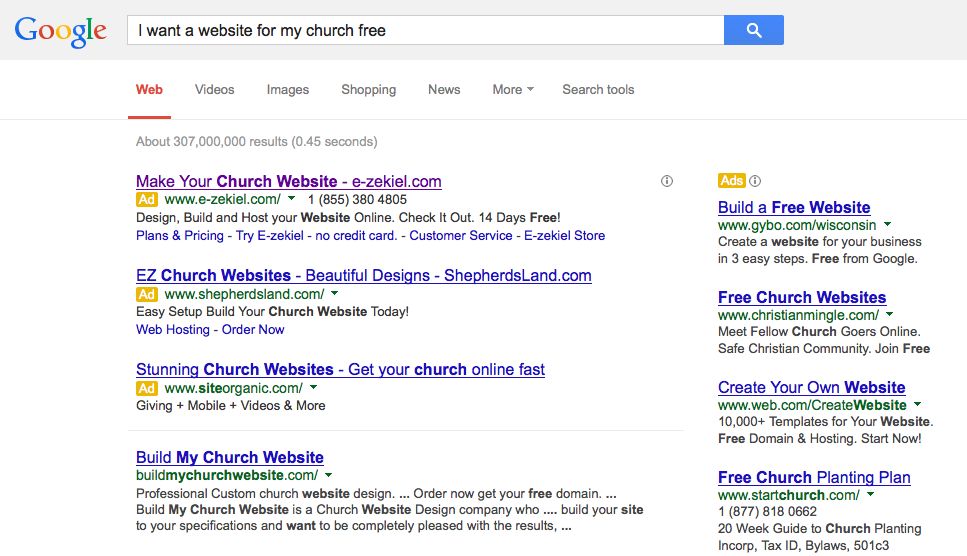This screenshot has height=556, width=967.
Task: Open Build My Church Website result
Action: tap(229, 457)
